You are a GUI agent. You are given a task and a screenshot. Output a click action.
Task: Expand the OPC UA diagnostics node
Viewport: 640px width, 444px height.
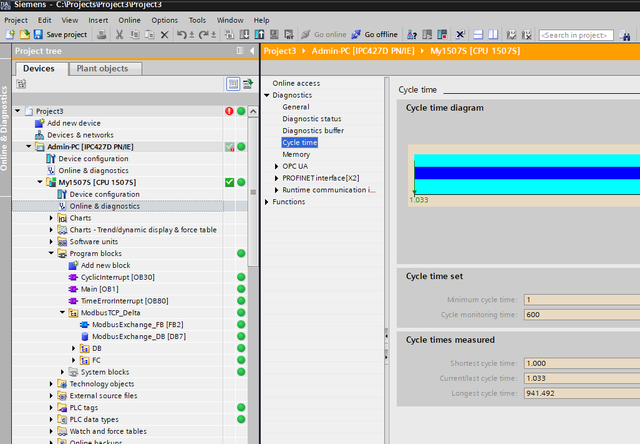[x=276, y=166]
